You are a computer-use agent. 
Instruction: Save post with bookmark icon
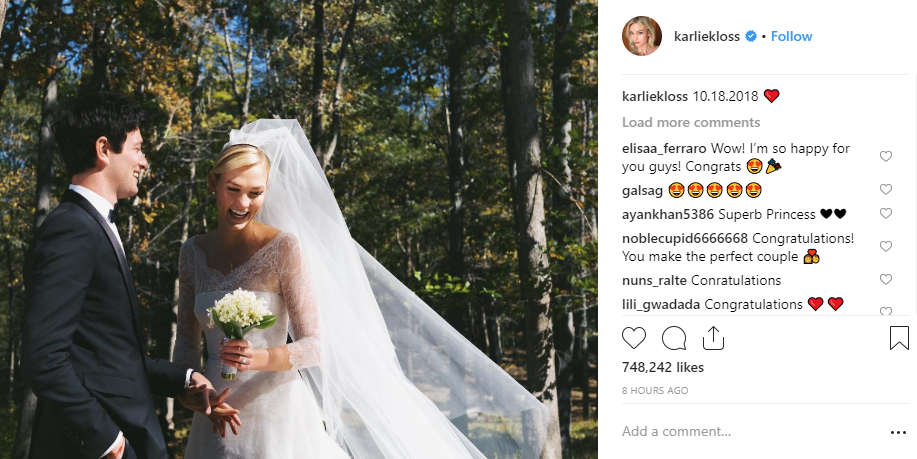(899, 338)
